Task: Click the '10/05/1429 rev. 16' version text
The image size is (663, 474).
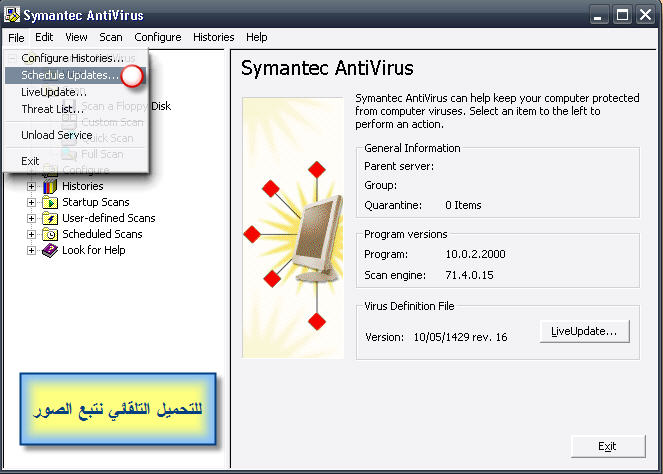Action: pos(460,337)
